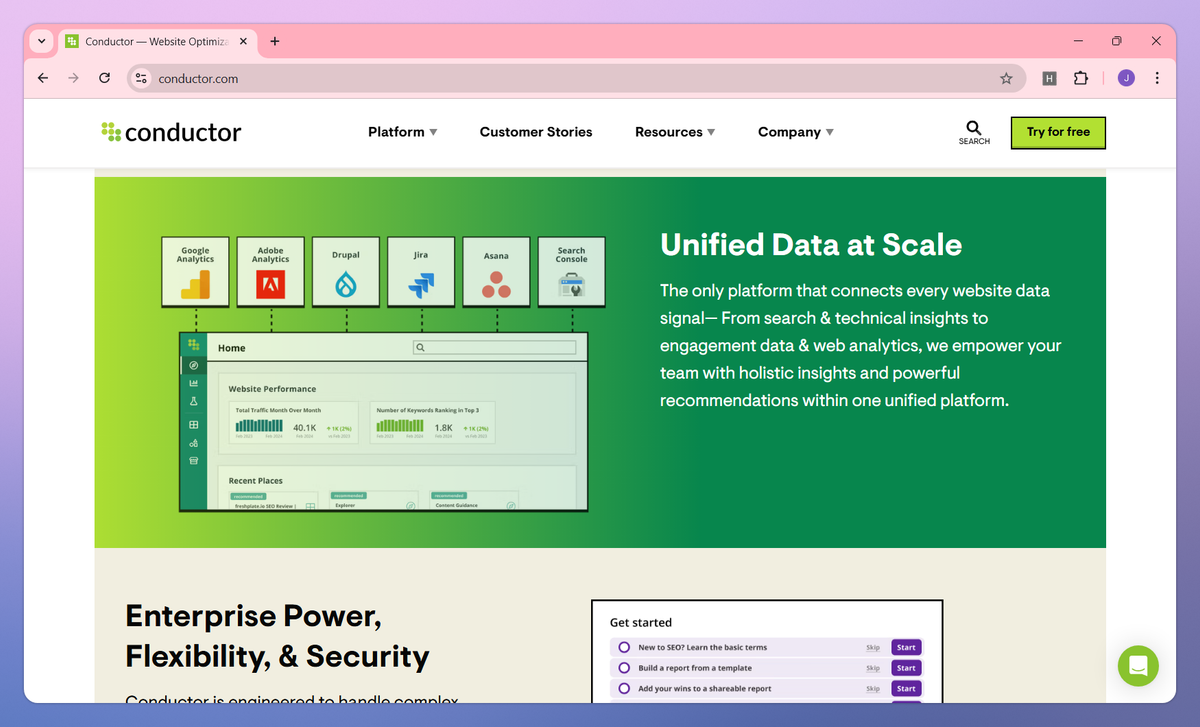Check the circle for New to SEO? Learn the basic terms

[x=624, y=647]
